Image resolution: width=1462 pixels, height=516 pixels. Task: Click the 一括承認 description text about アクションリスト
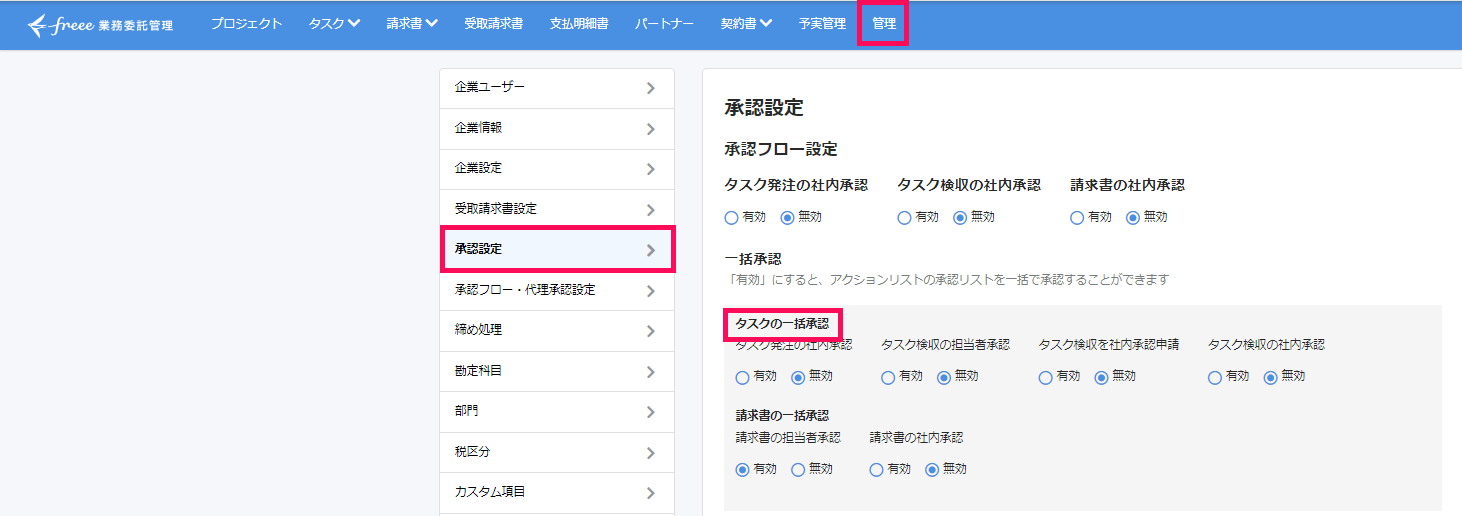click(x=947, y=280)
